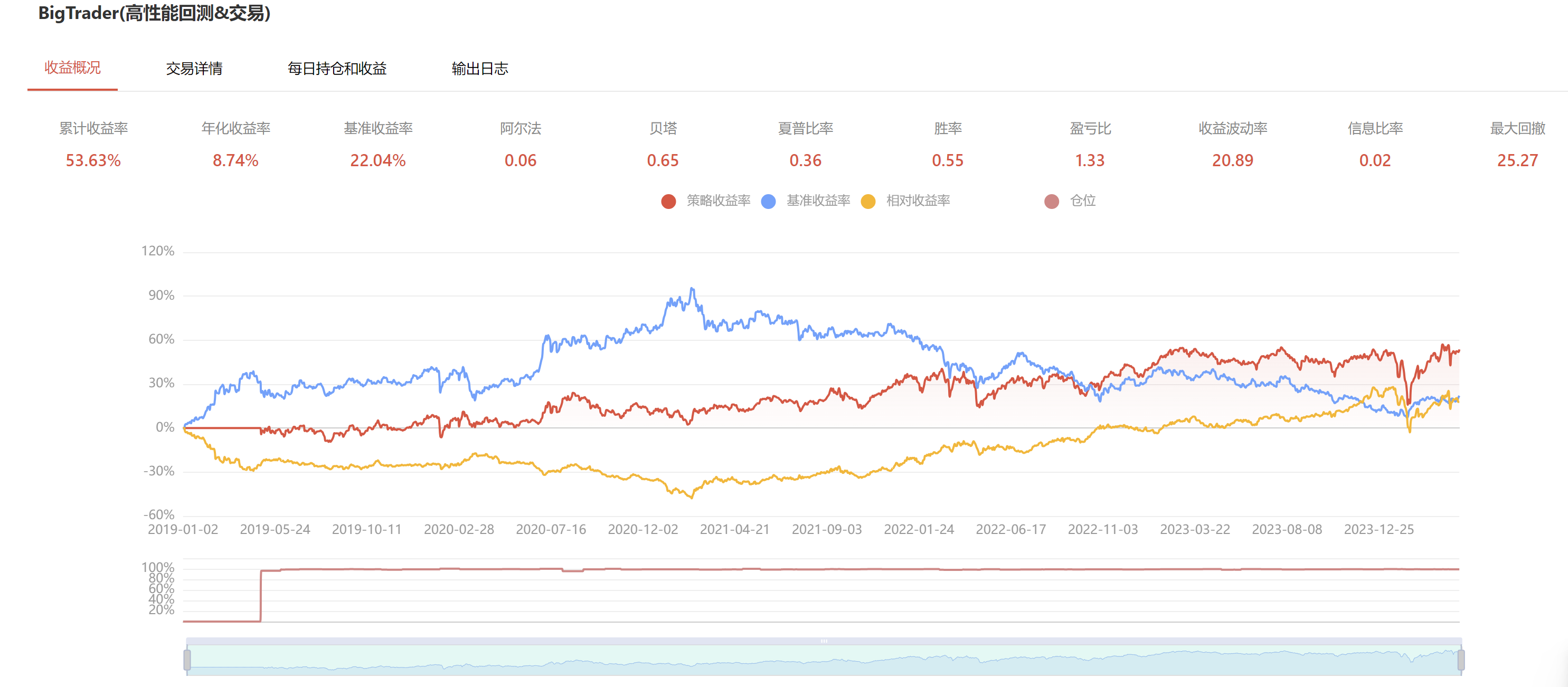Click the blue 基准收益率 legend dot

pos(768,202)
